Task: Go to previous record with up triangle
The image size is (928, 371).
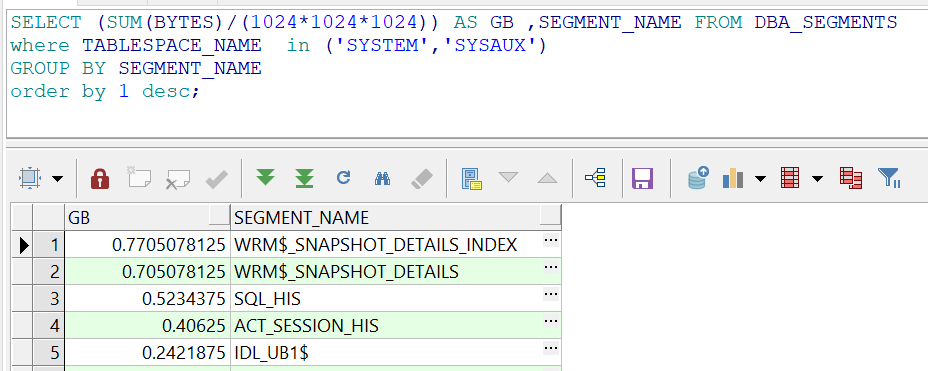Action: coord(547,178)
